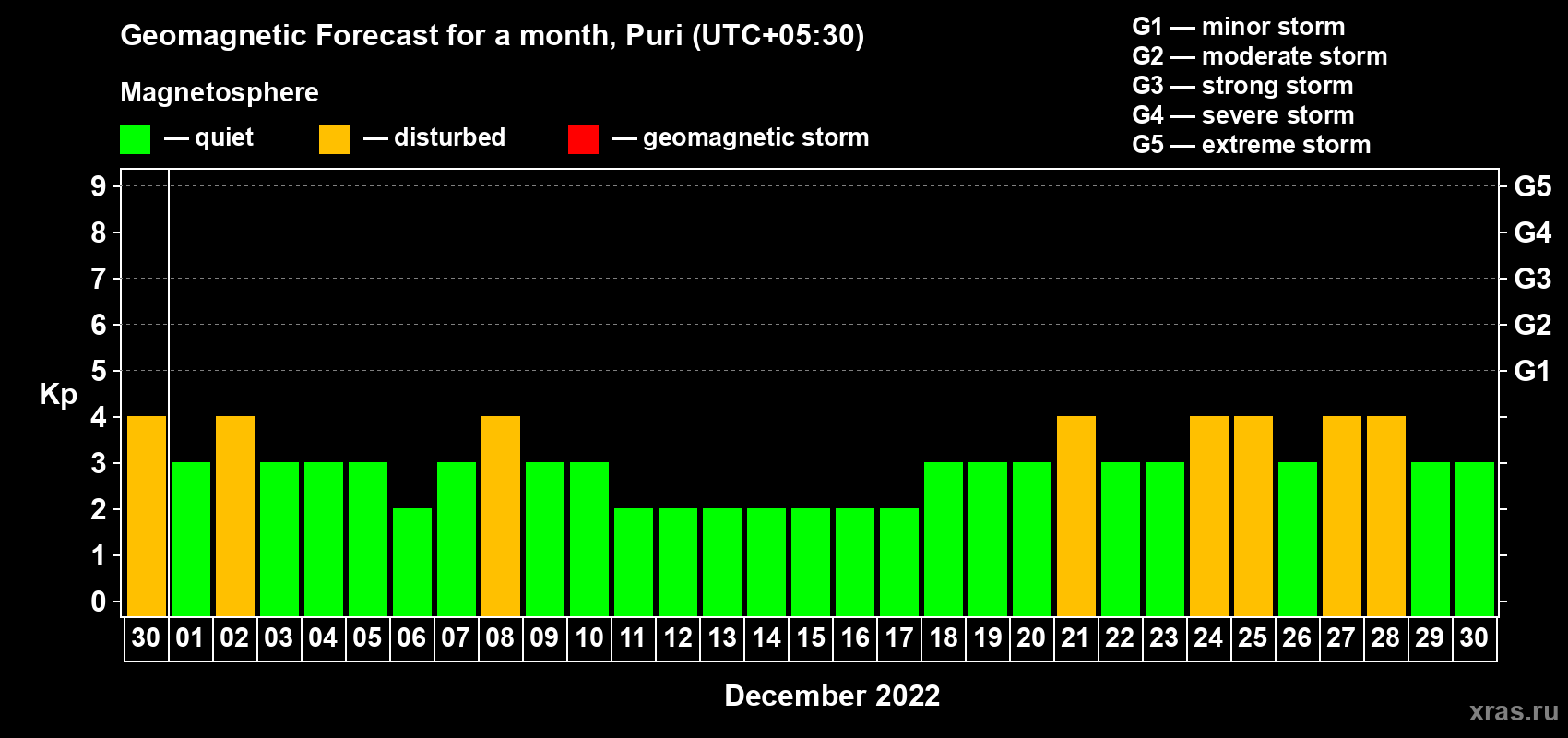Click the 'quiet' legend label
This screenshot has width=1568, height=738.
click(224, 137)
